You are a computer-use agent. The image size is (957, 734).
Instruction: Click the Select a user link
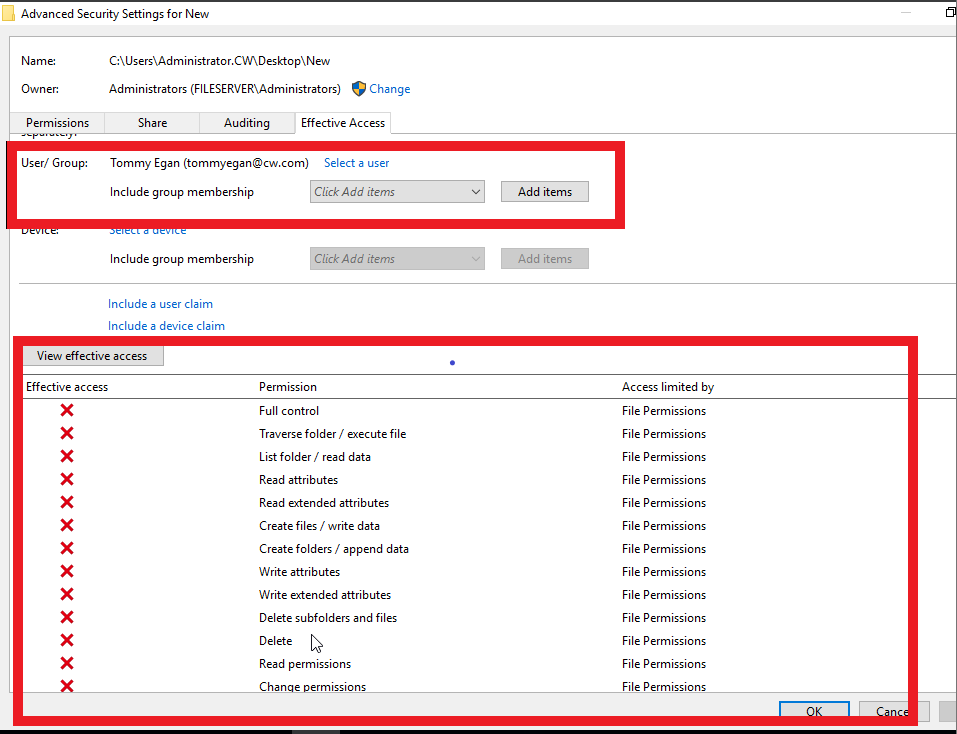coord(356,163)
